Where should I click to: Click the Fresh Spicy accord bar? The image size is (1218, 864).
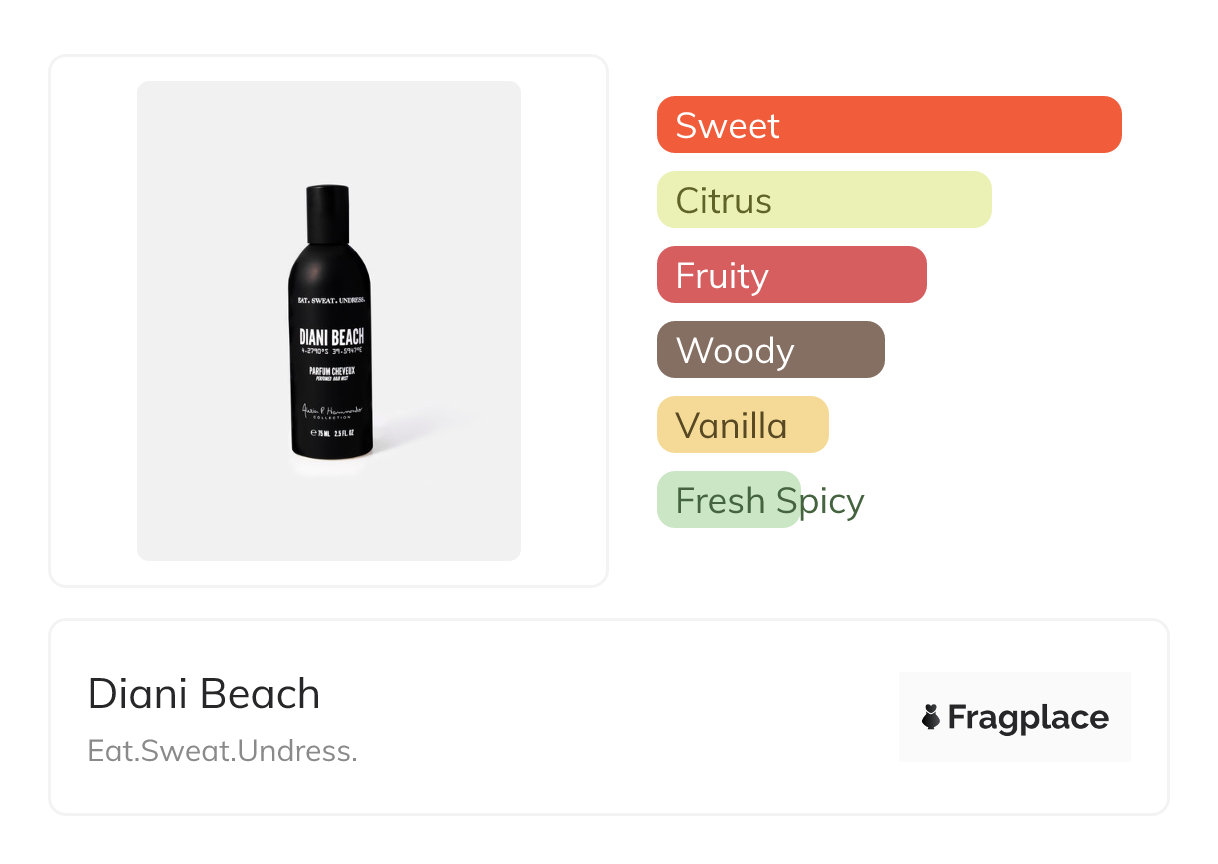click(x=728, y=500)
